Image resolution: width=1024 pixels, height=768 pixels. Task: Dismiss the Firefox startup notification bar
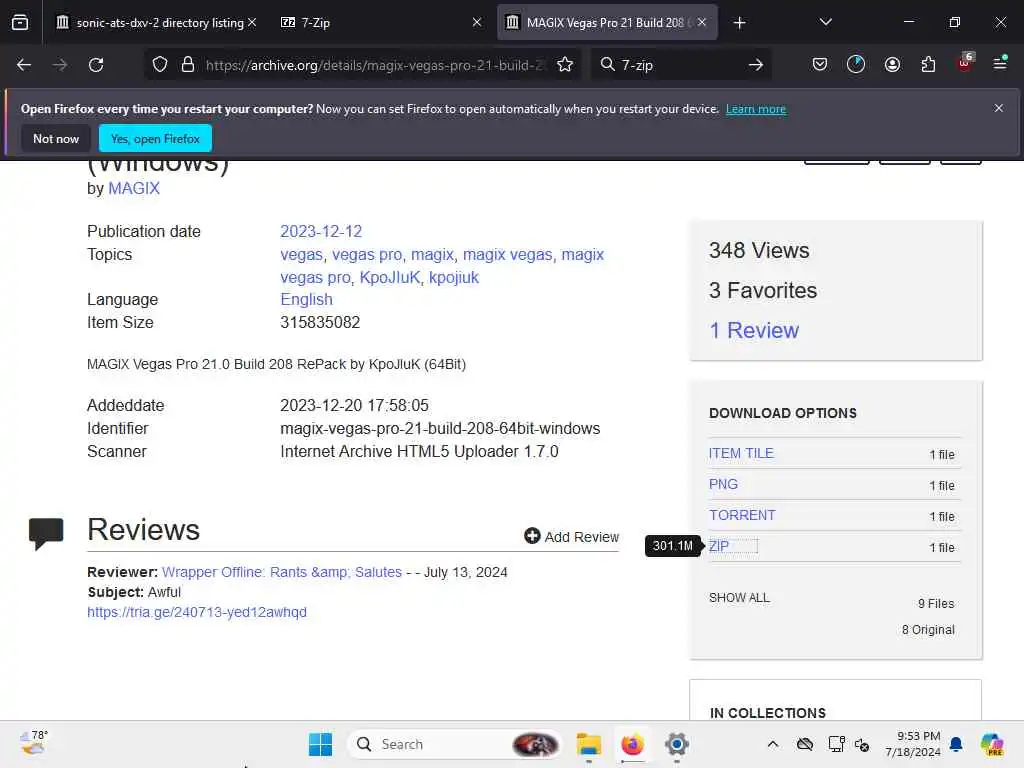[x=999, y=108]
